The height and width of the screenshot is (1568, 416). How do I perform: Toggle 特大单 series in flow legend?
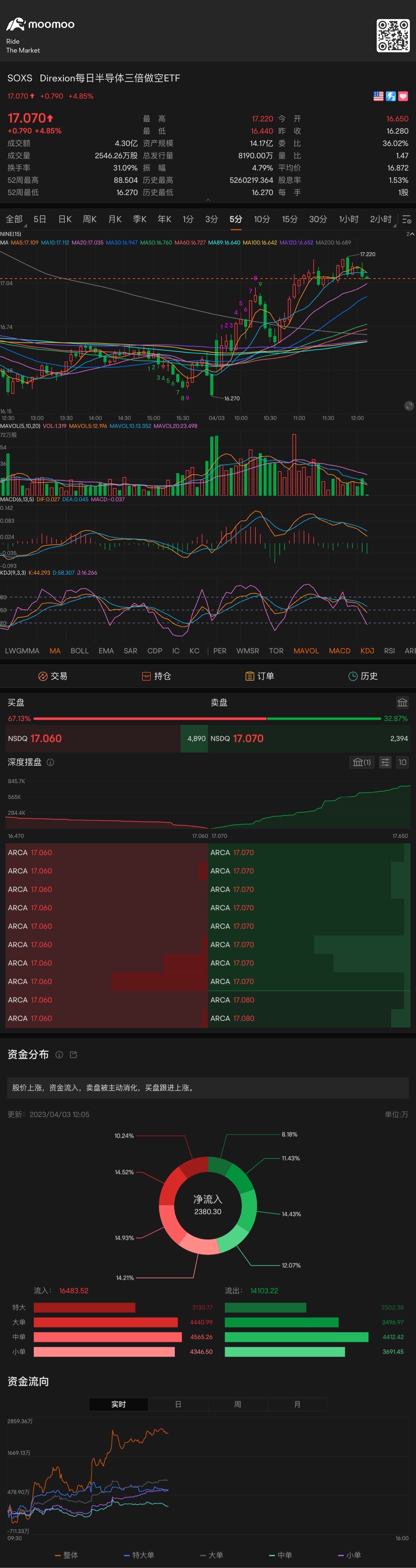(x=139, y=1555)
